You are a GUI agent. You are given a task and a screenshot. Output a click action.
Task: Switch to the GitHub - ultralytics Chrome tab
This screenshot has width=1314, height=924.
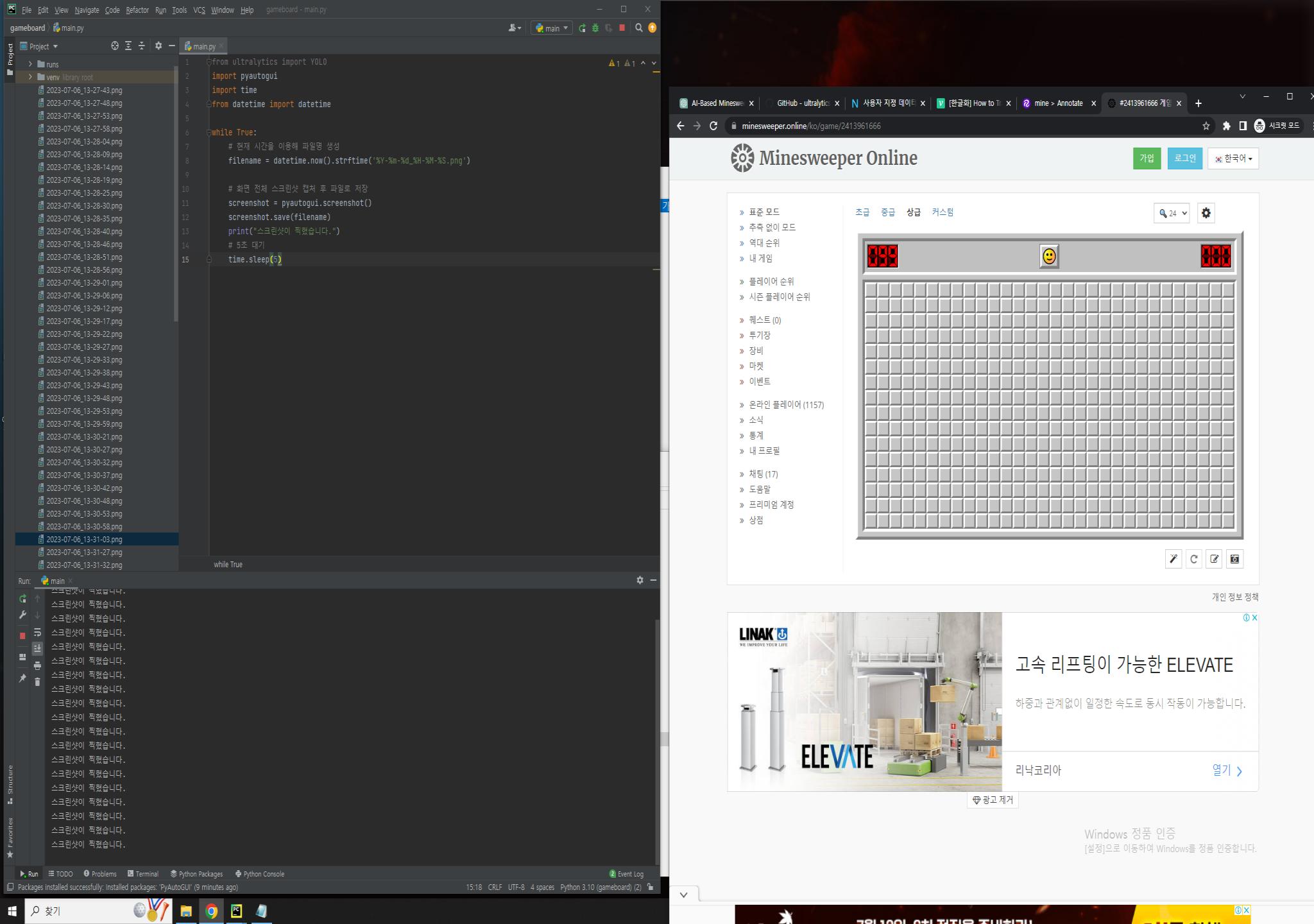tap(802, 103)
